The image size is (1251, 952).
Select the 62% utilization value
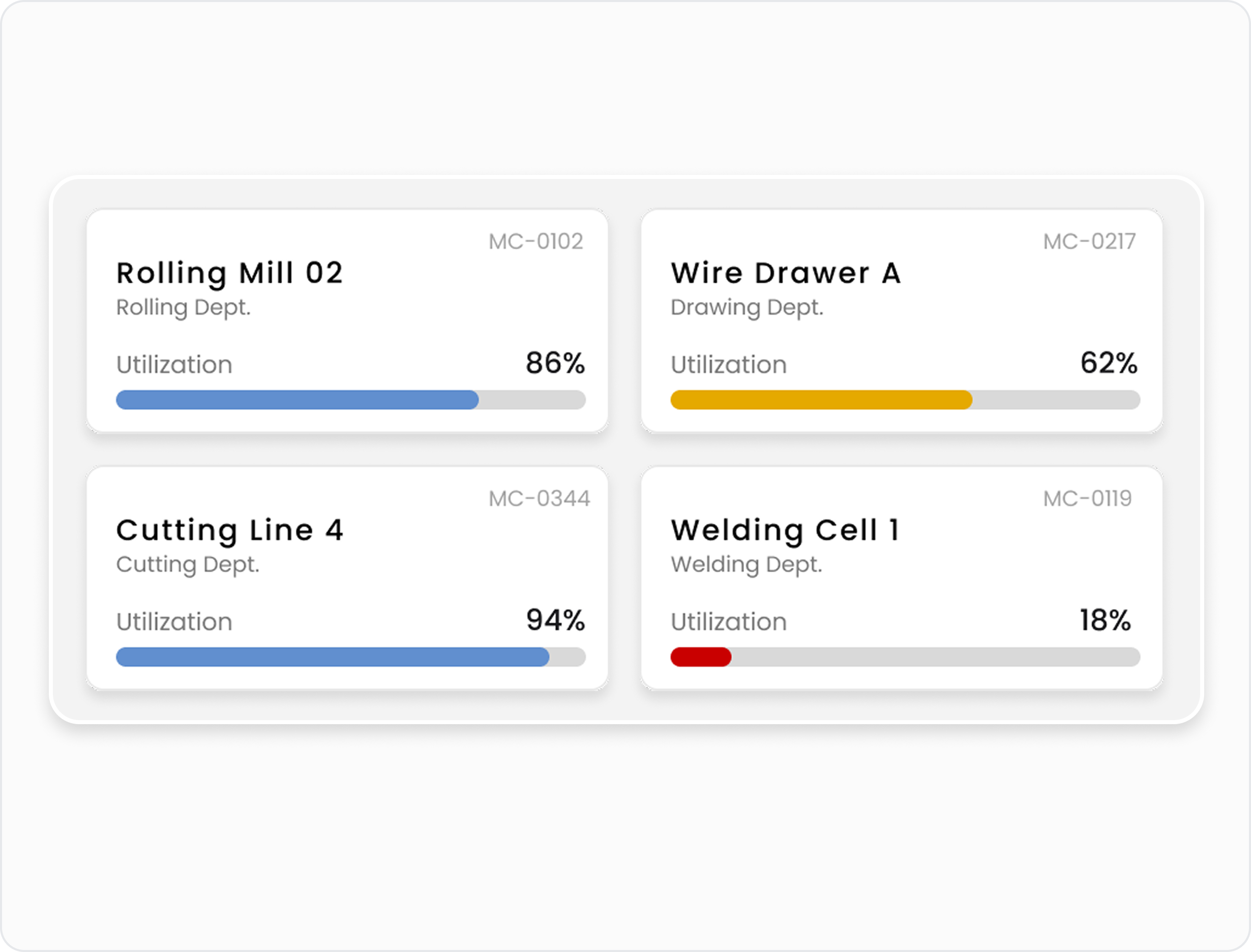[1109, 363]
